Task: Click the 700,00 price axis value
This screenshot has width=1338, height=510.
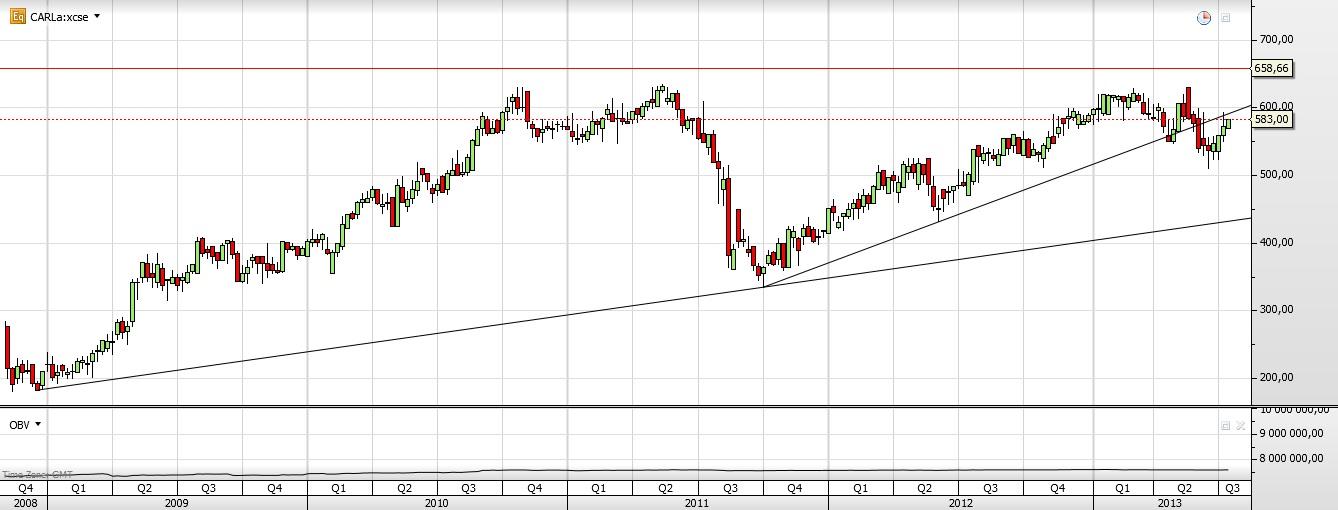Action: coord(1277,39)
